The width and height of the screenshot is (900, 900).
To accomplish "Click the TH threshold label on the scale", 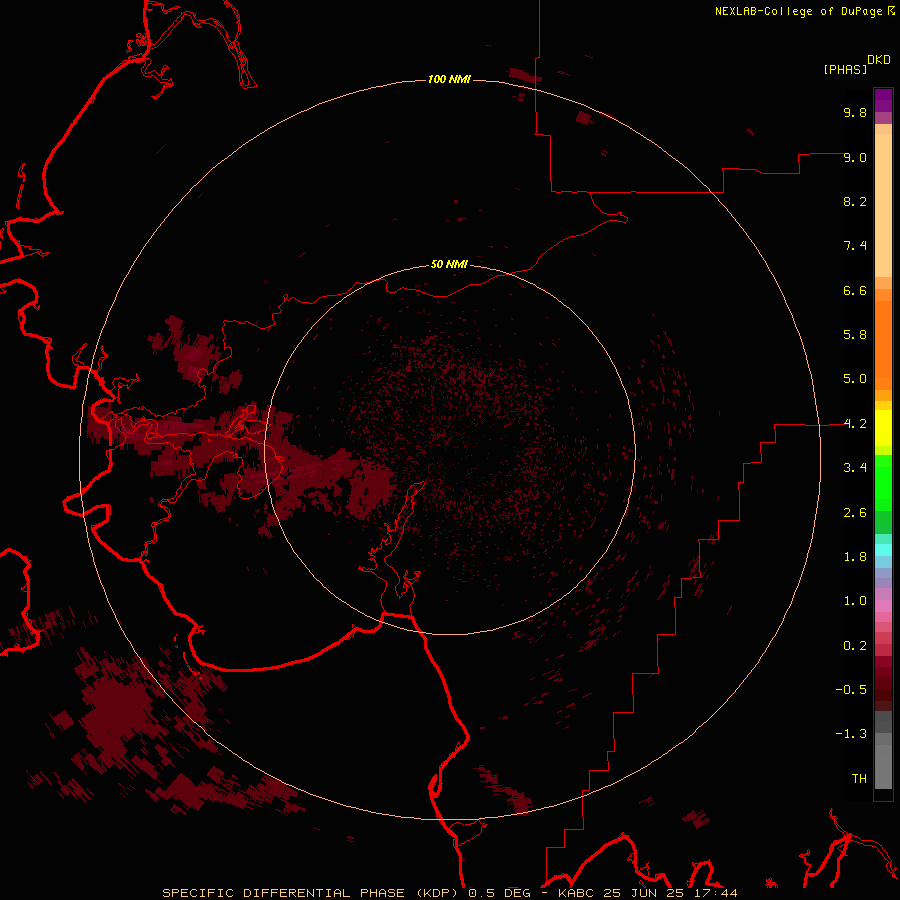I will 859,778.
